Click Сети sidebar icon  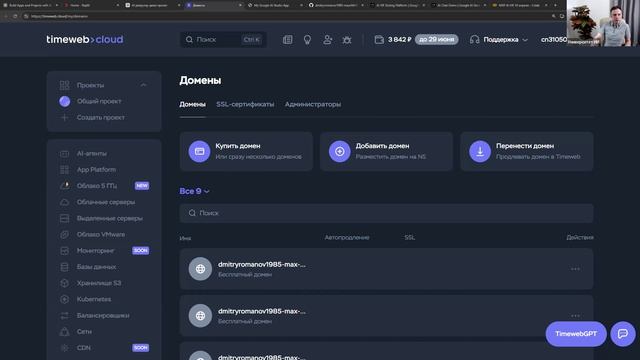[x=64, y=332]
